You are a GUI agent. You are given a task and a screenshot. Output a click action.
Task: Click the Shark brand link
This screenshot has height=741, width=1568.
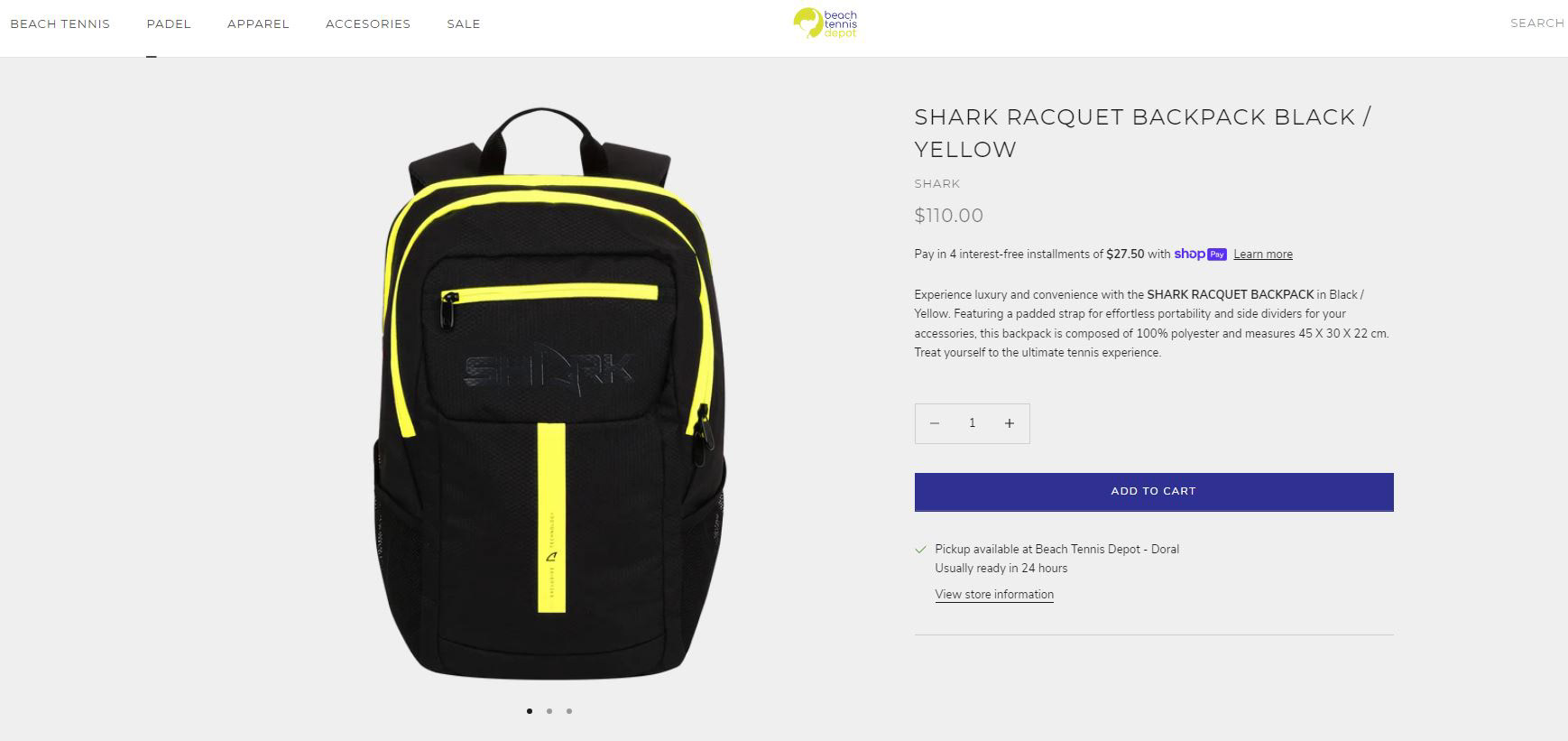pos(937,184)
